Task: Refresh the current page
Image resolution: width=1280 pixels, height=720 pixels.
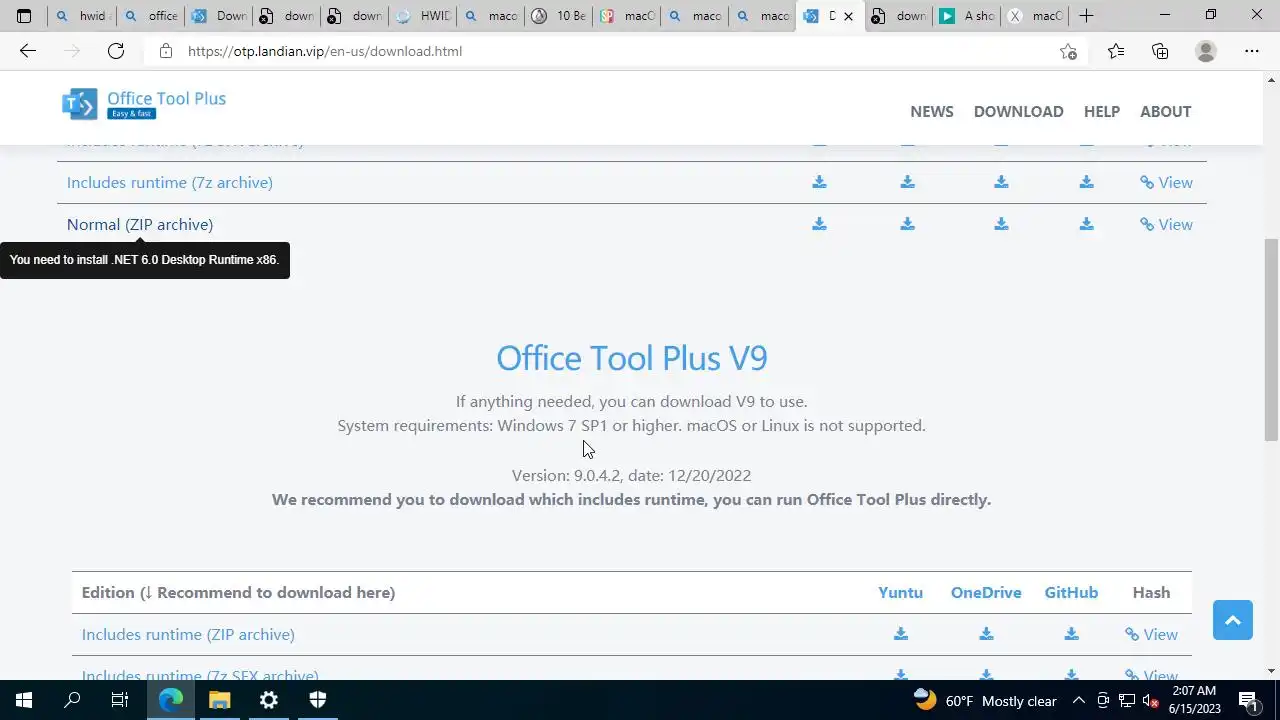Action: click(116, 51)
